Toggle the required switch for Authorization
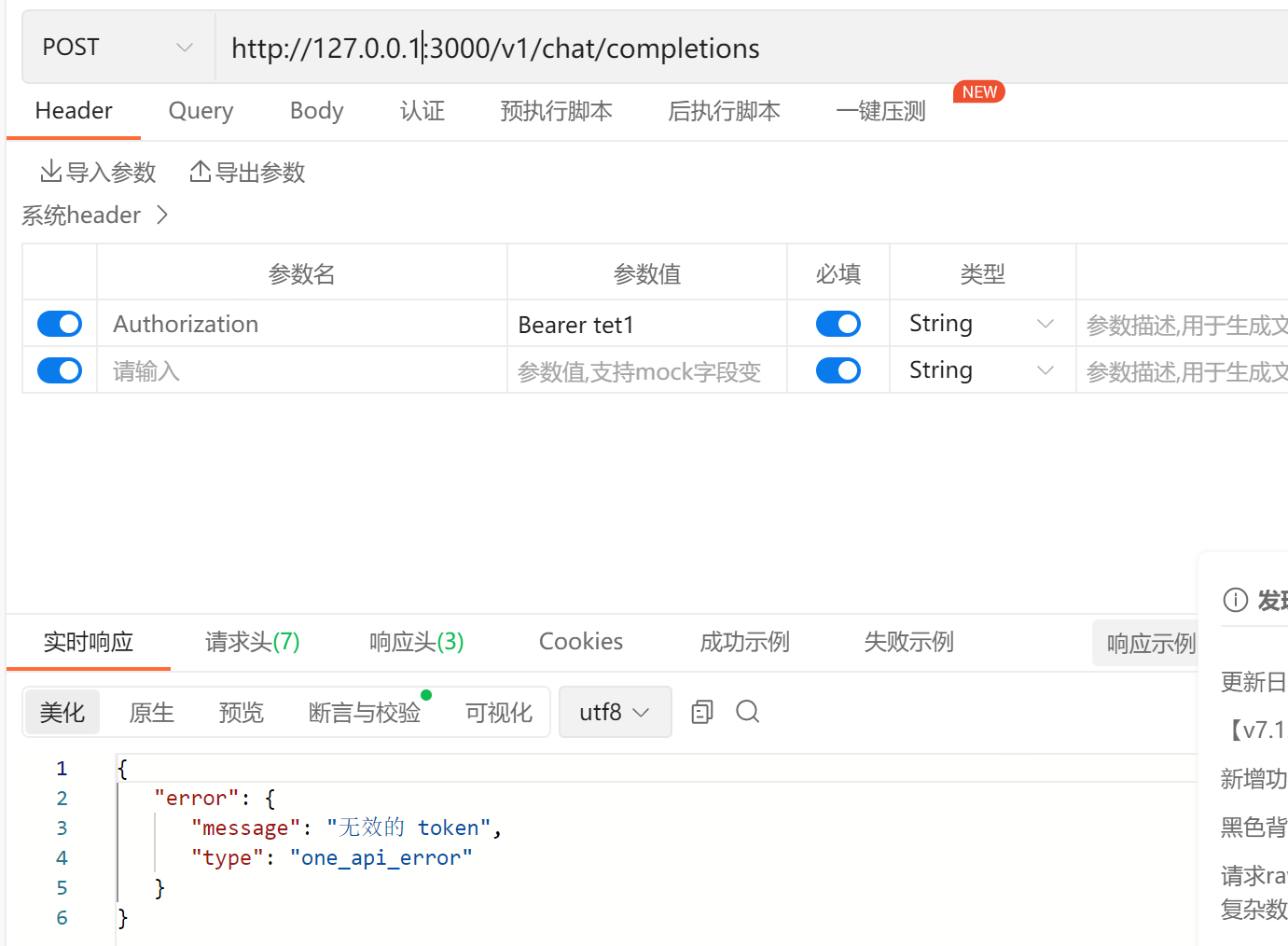This screenshot has width=1288, height=946. pyautogui.click(x=838, y=323)
